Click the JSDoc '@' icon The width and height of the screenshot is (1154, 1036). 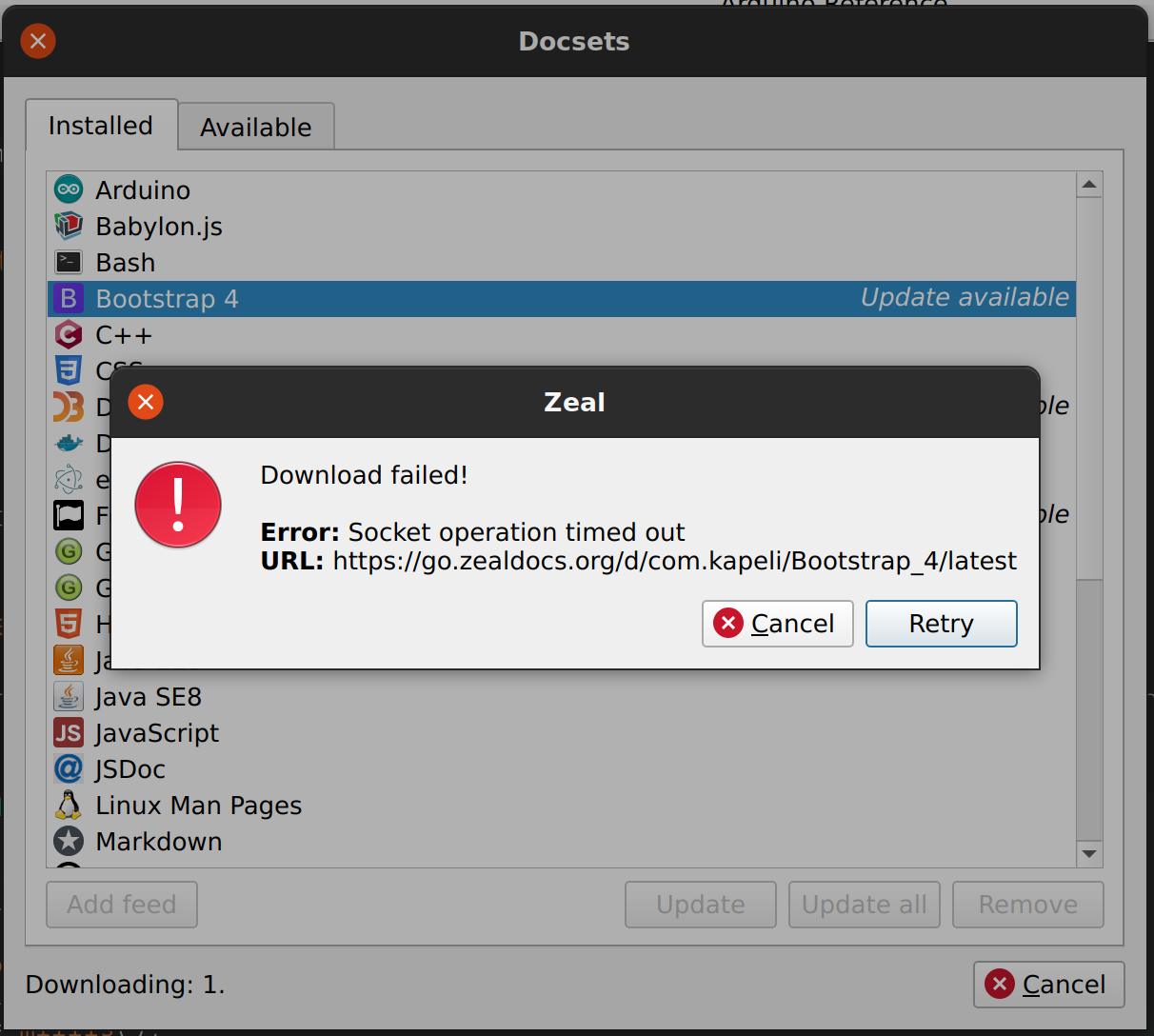[x=68, y=768]
